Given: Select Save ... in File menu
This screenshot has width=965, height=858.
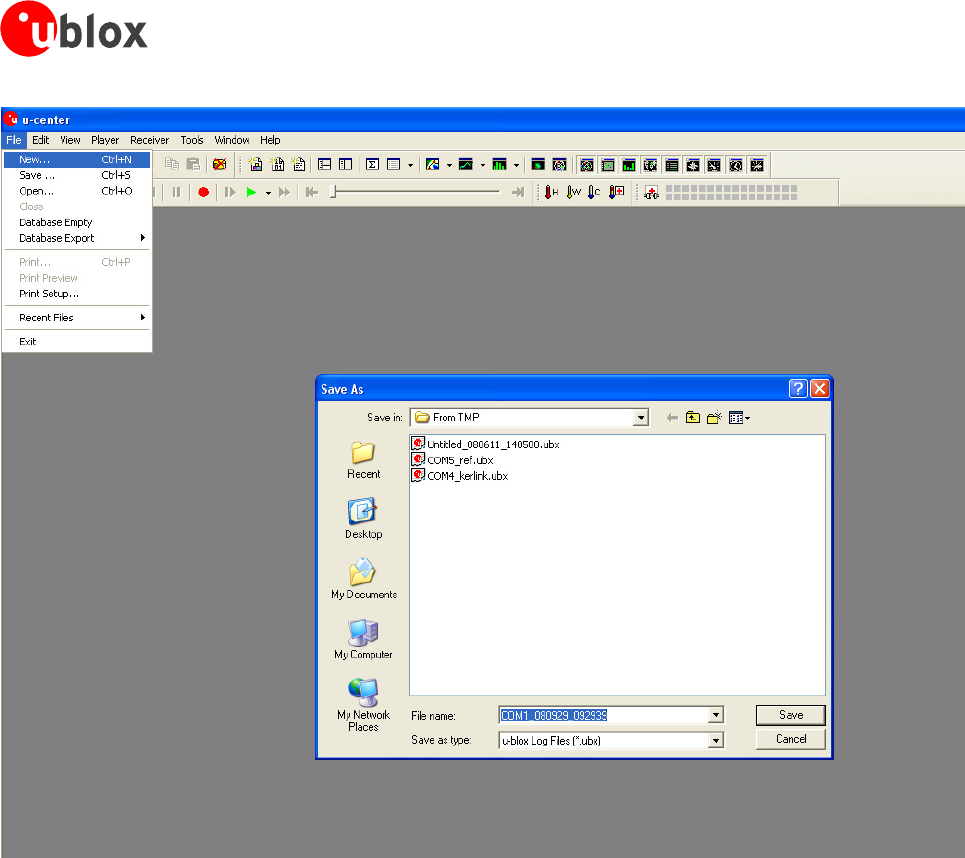Looking at the screenshot, I should click(77, 175).
